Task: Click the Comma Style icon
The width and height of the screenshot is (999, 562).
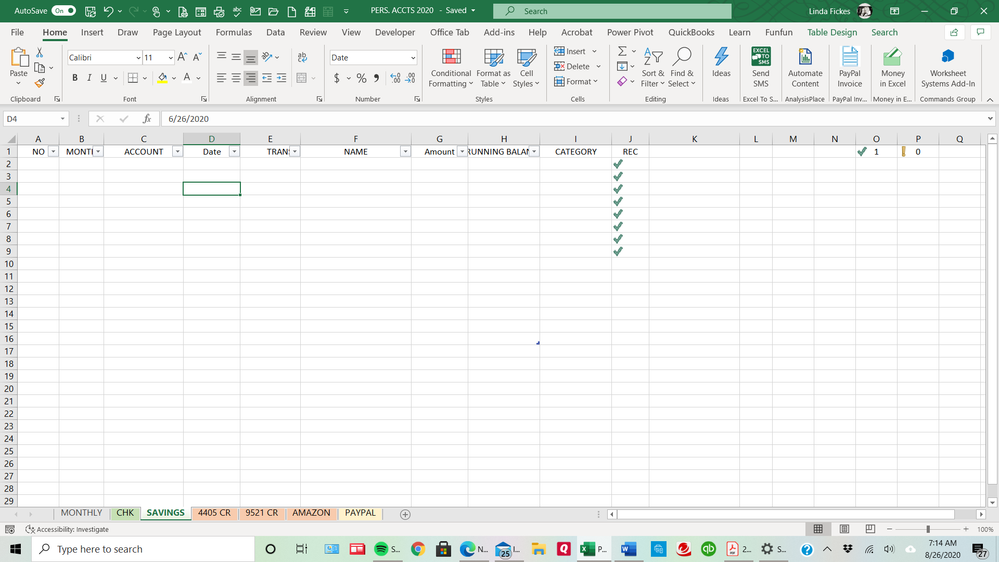Action: pos(377,78)
